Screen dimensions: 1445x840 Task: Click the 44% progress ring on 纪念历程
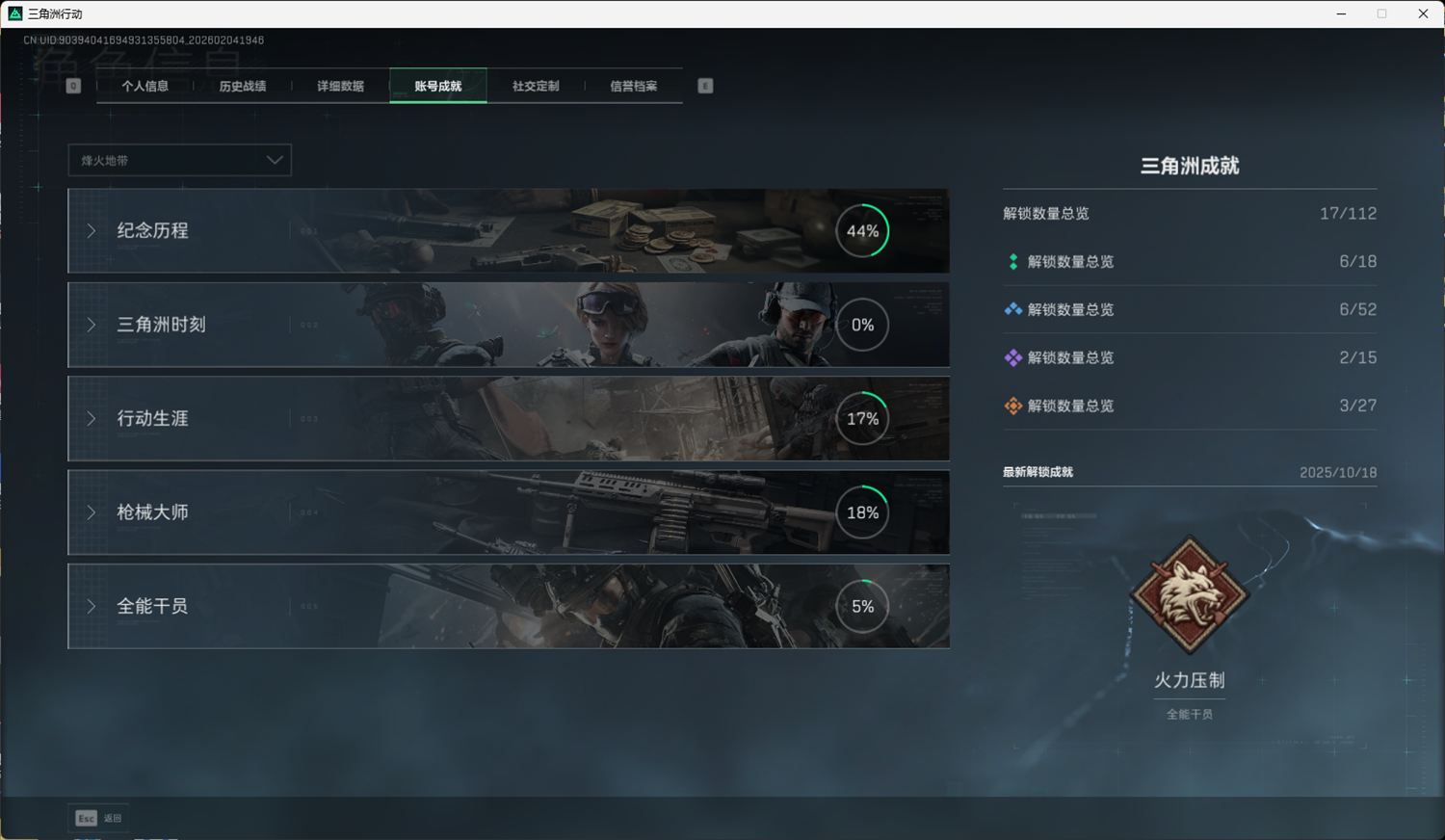(862, 231)
